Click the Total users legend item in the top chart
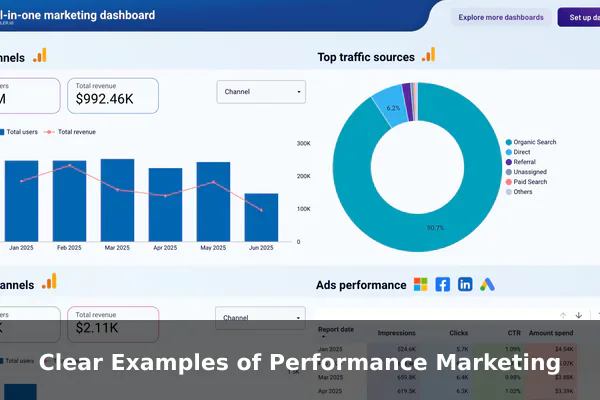 click(18, 132)
